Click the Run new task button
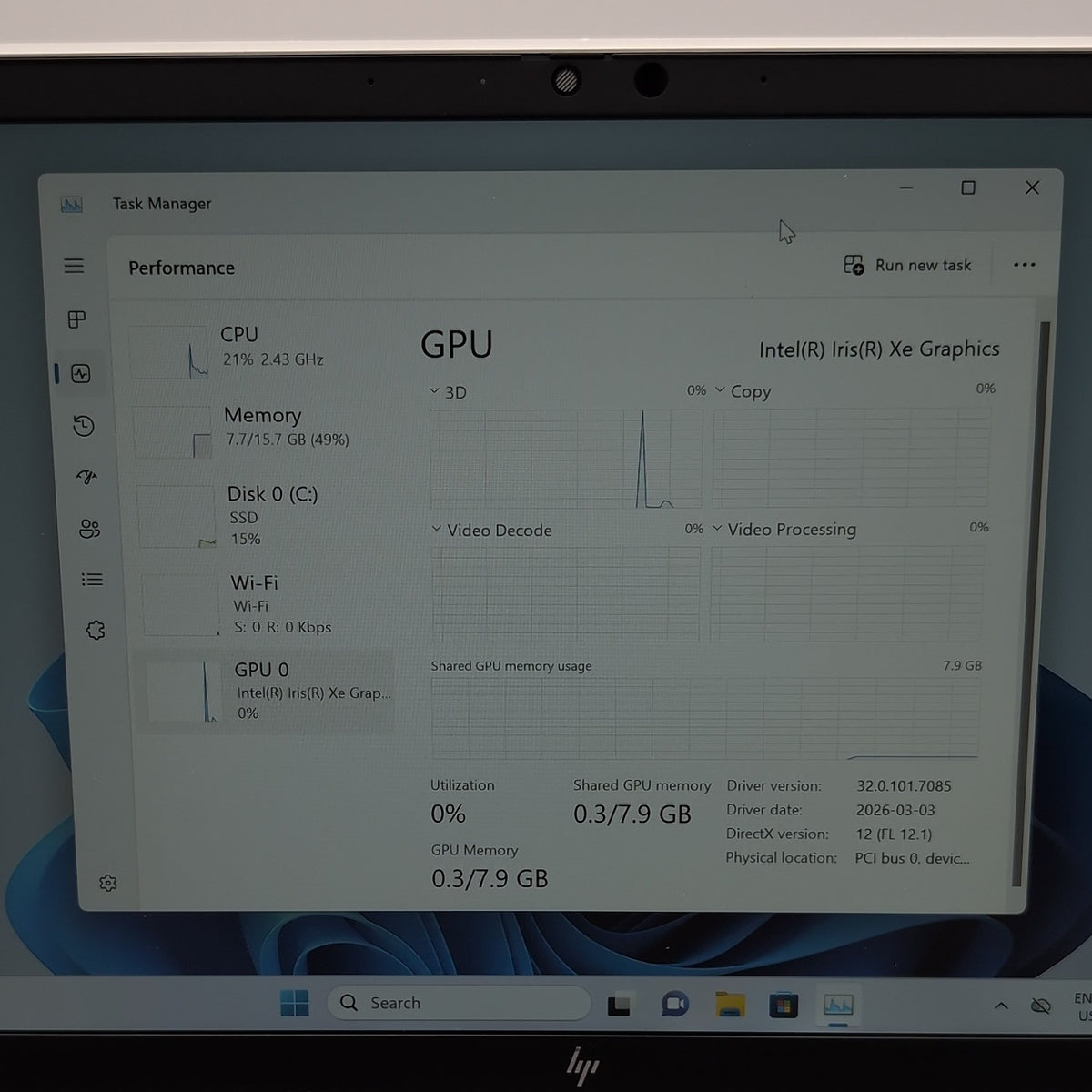1092x1092 pixels. [907, 265]
